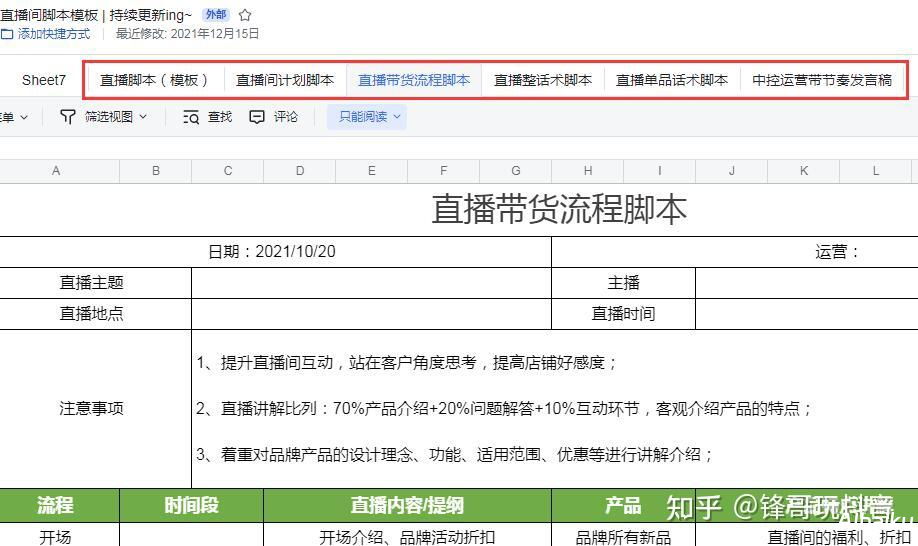Select the 直播带货流程脚本 sheet tab

(414, 80)
